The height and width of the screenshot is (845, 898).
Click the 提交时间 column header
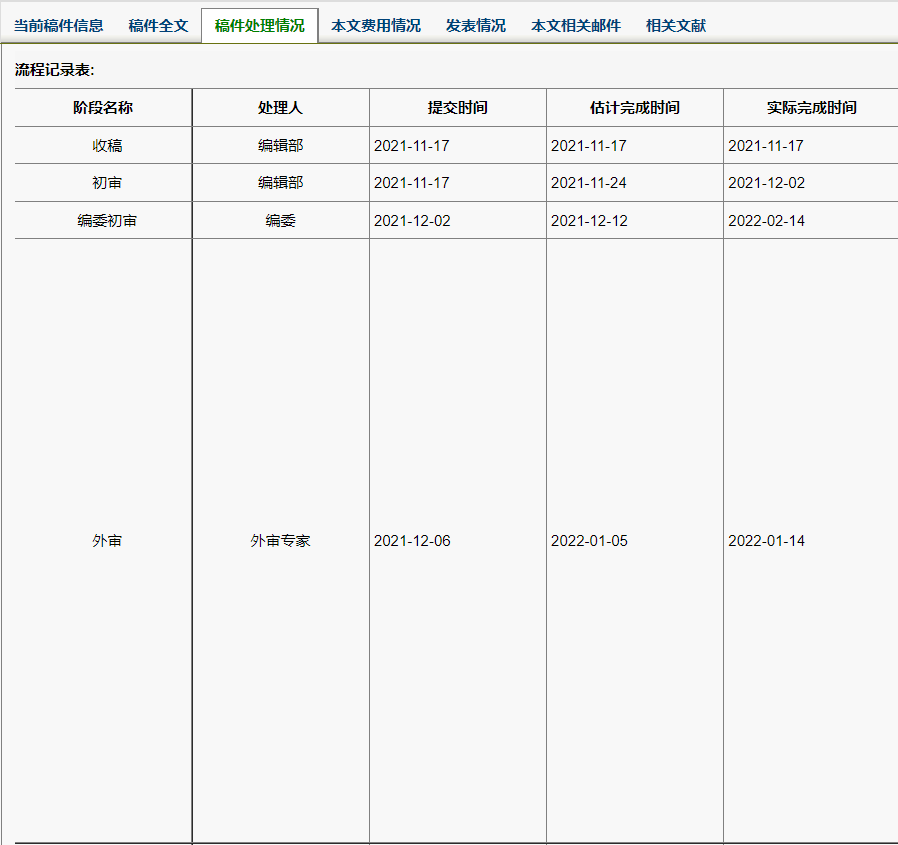click(x=458, y=108)
